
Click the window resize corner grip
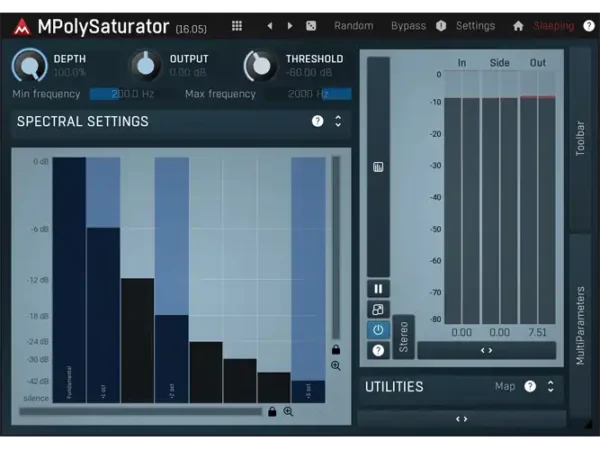click(x=587, y=424)
